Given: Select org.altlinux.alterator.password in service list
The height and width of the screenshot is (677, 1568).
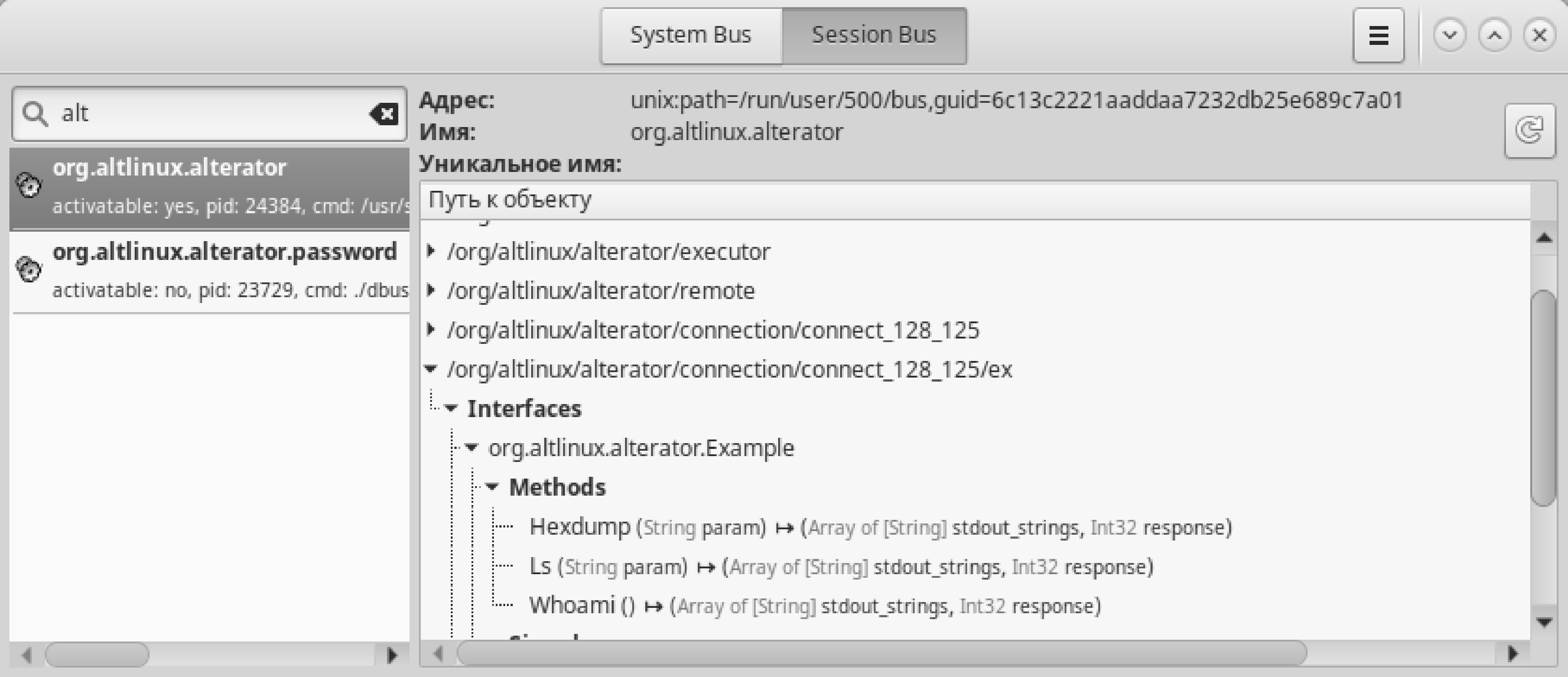Looking at the screenshot, I should [225, 252].
